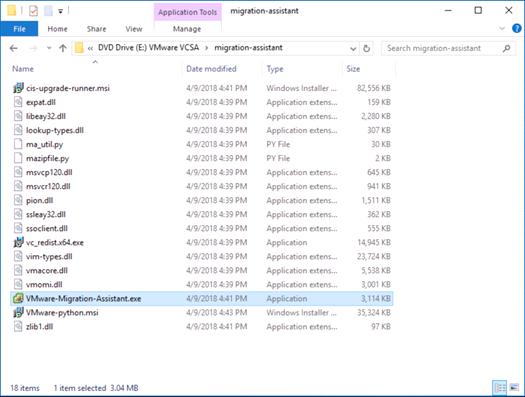525x397 pixels.
Task: Click the ssleay32.dll file icon
Action: [x=18, y=215]
